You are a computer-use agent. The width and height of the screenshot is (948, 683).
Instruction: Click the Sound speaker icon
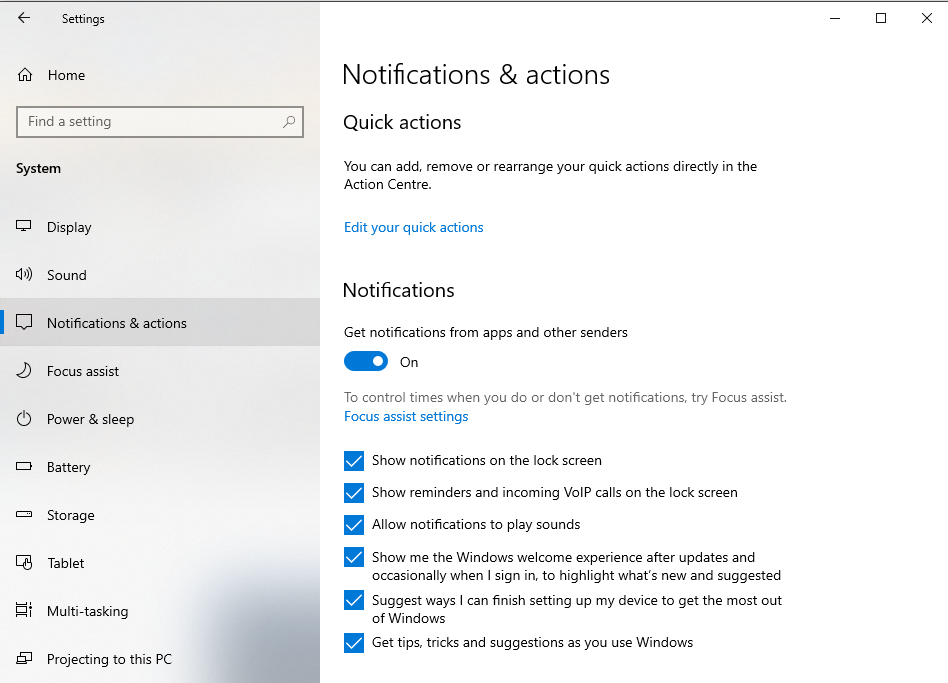[x=24, y=274]
